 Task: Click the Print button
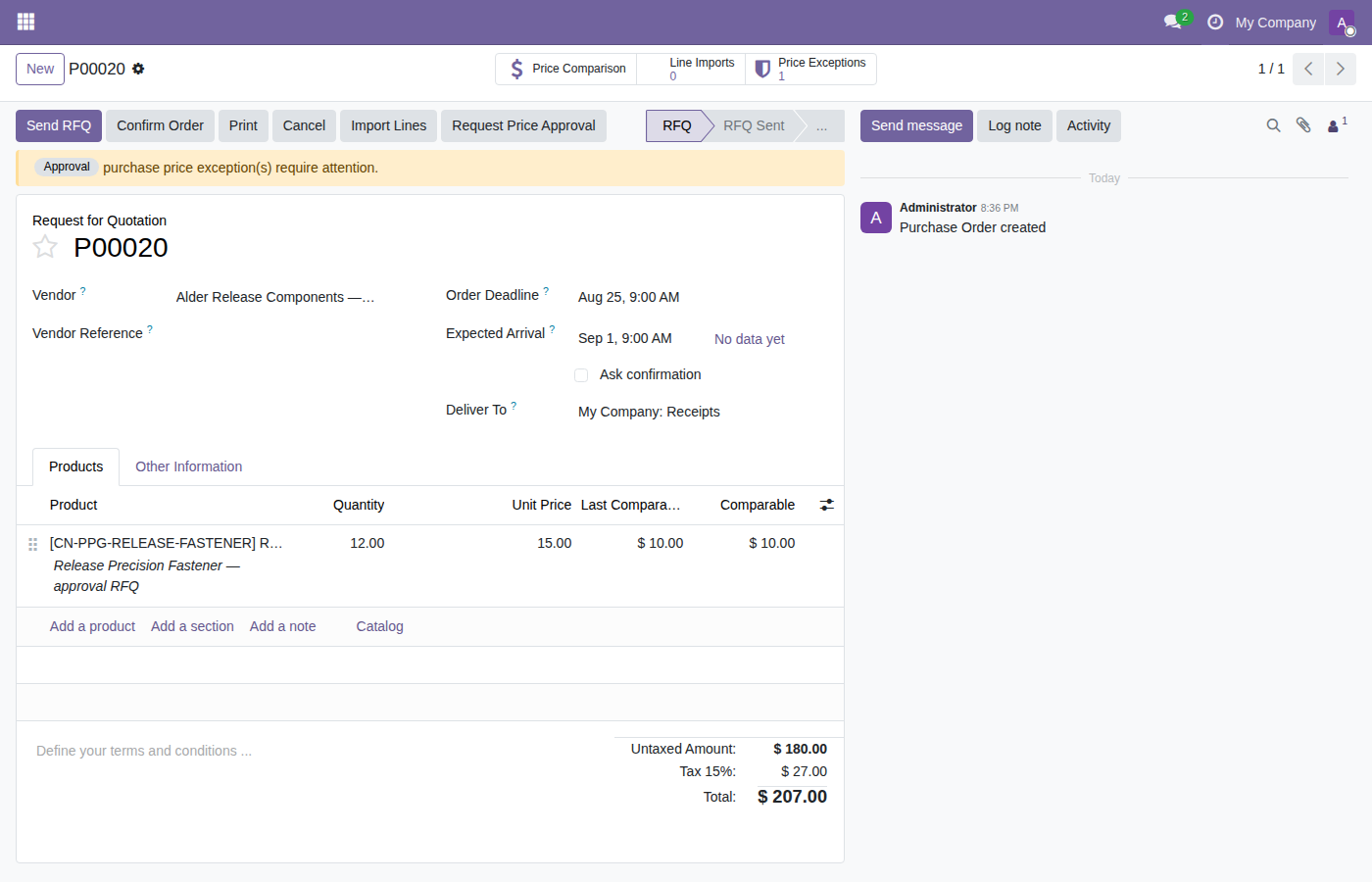(x=243, y=125)
